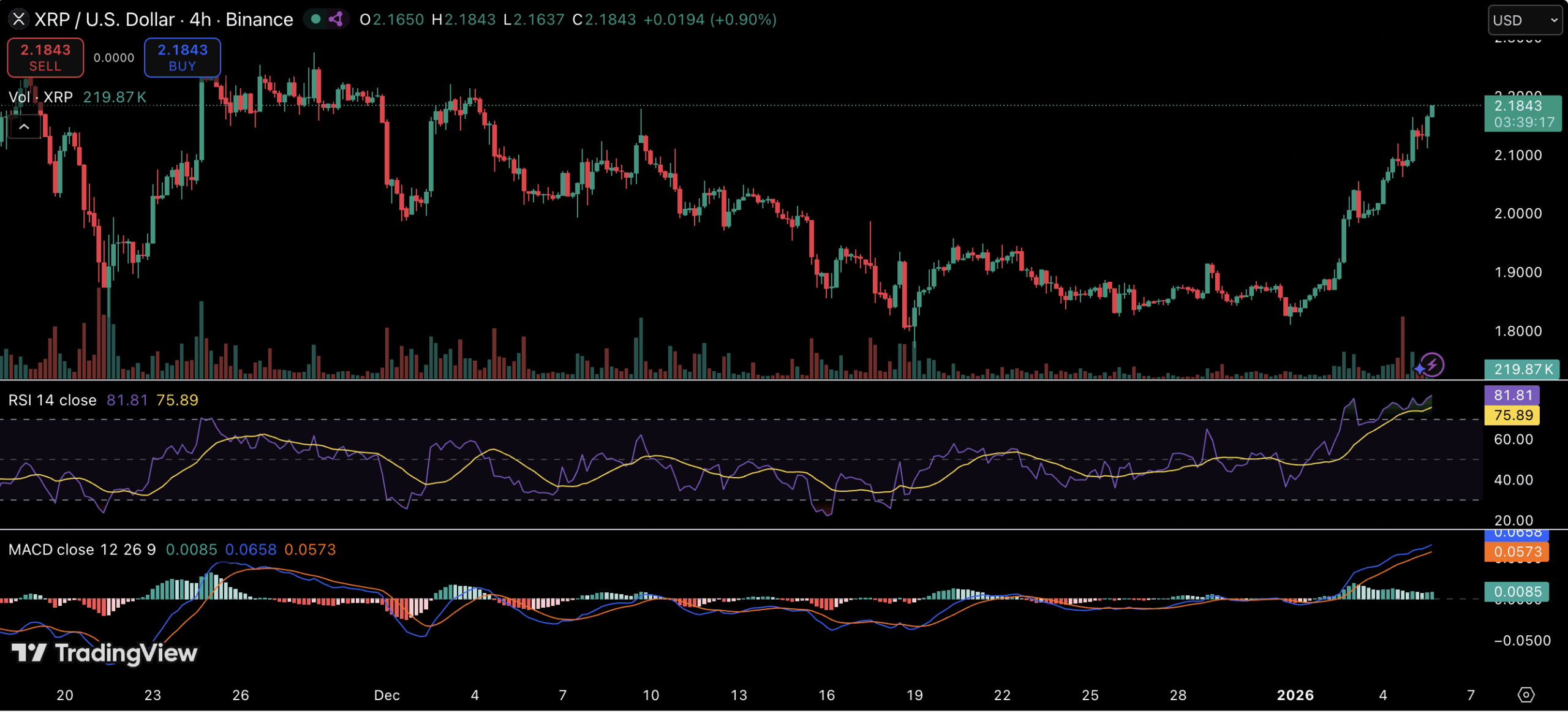1568x713 pixels.
Task: Click the orange 0.0573 MACD signal tag
Action: (x=1517, y=552)
